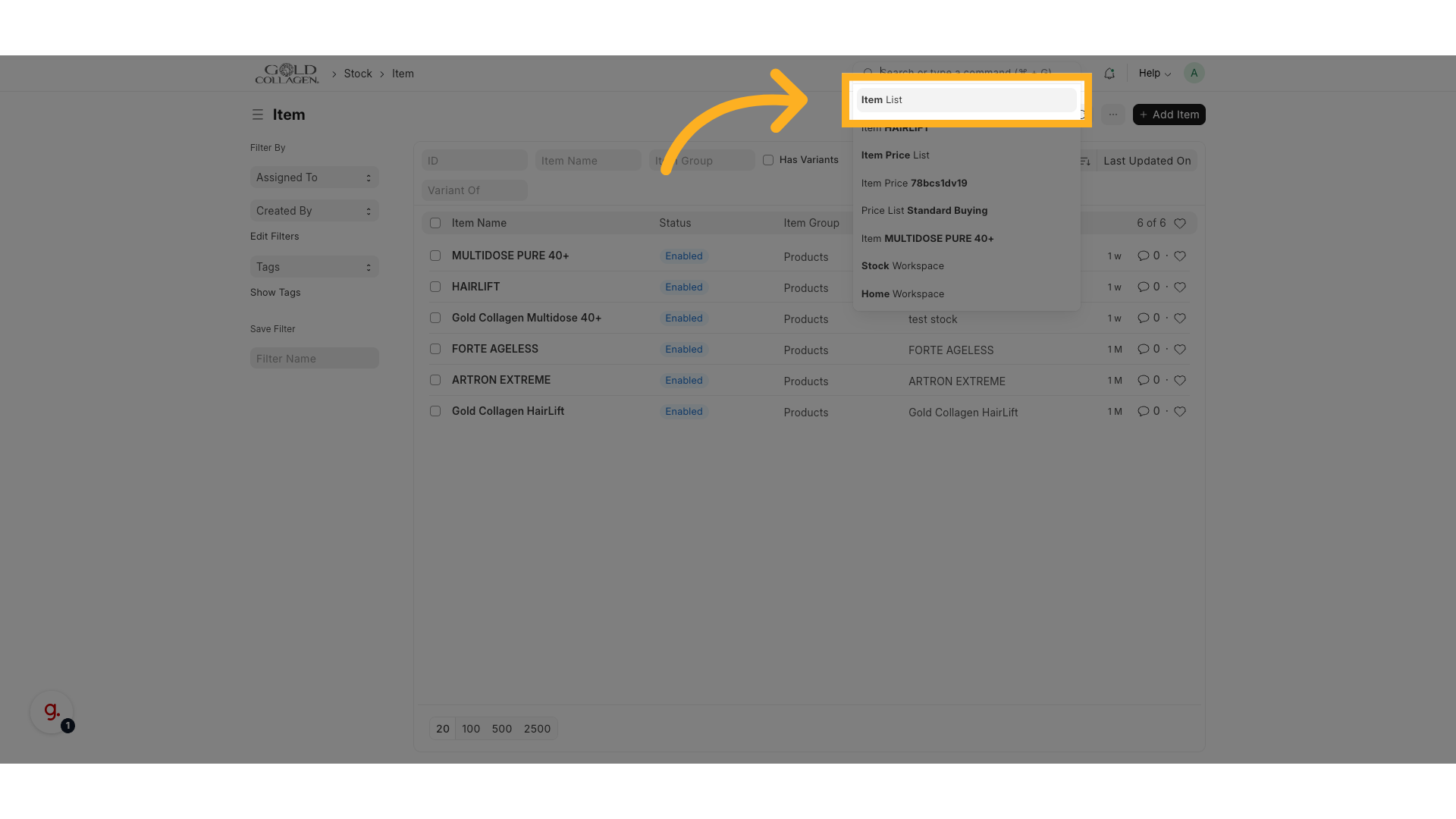Viewport: 1456px width, 819px height.
Task: Open the Help dropdown menu
Action: 1154,74
